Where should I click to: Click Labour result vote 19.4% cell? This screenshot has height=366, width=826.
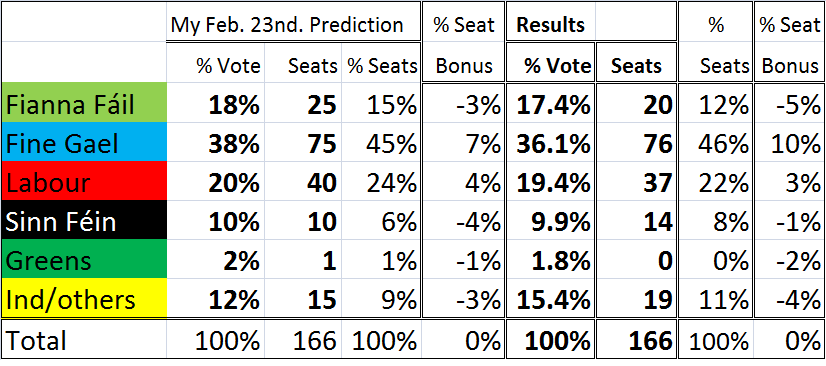point(551,180)
